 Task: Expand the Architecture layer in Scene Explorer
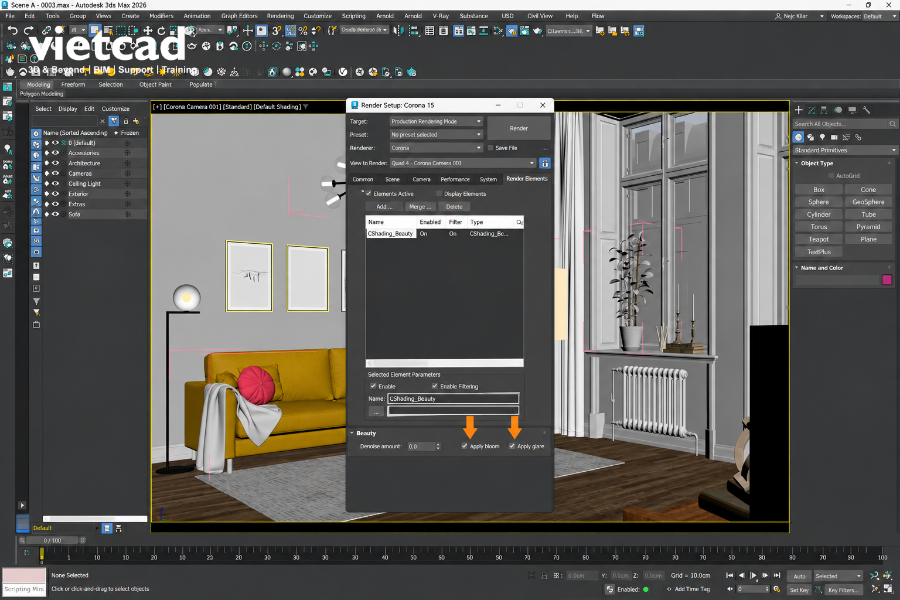(x=47, y=163)
